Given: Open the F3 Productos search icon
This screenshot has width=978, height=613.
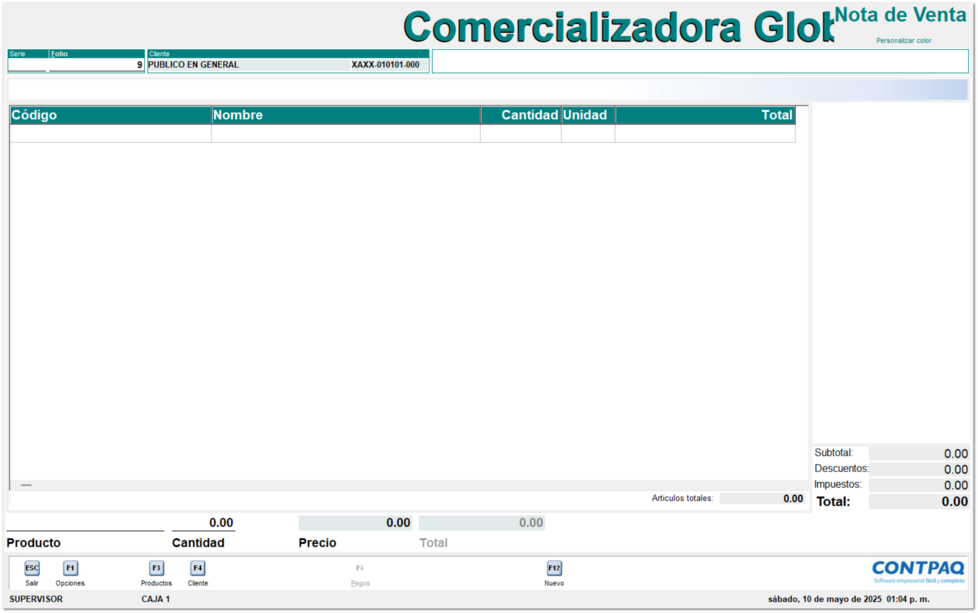Looking at the screenshot, I should pyautogui.click(x=156, y=568).
